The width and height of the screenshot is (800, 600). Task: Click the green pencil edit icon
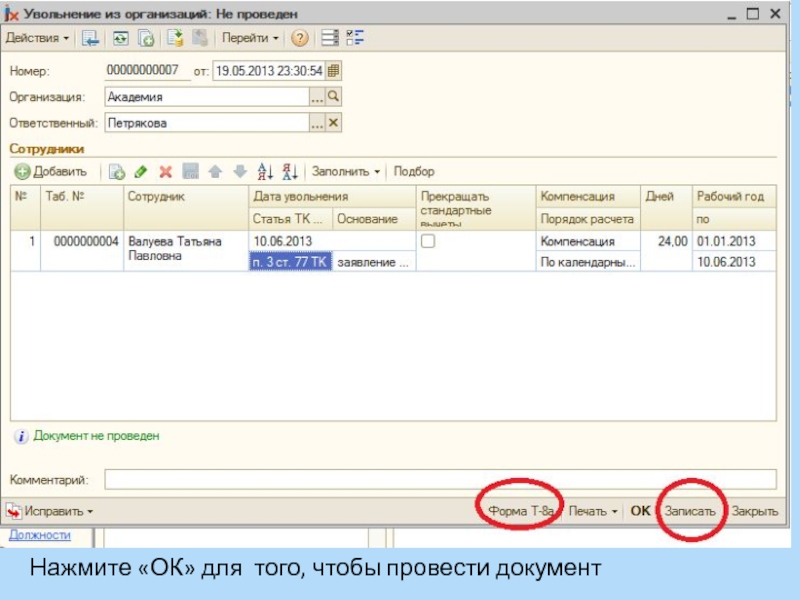click(141, 172)
